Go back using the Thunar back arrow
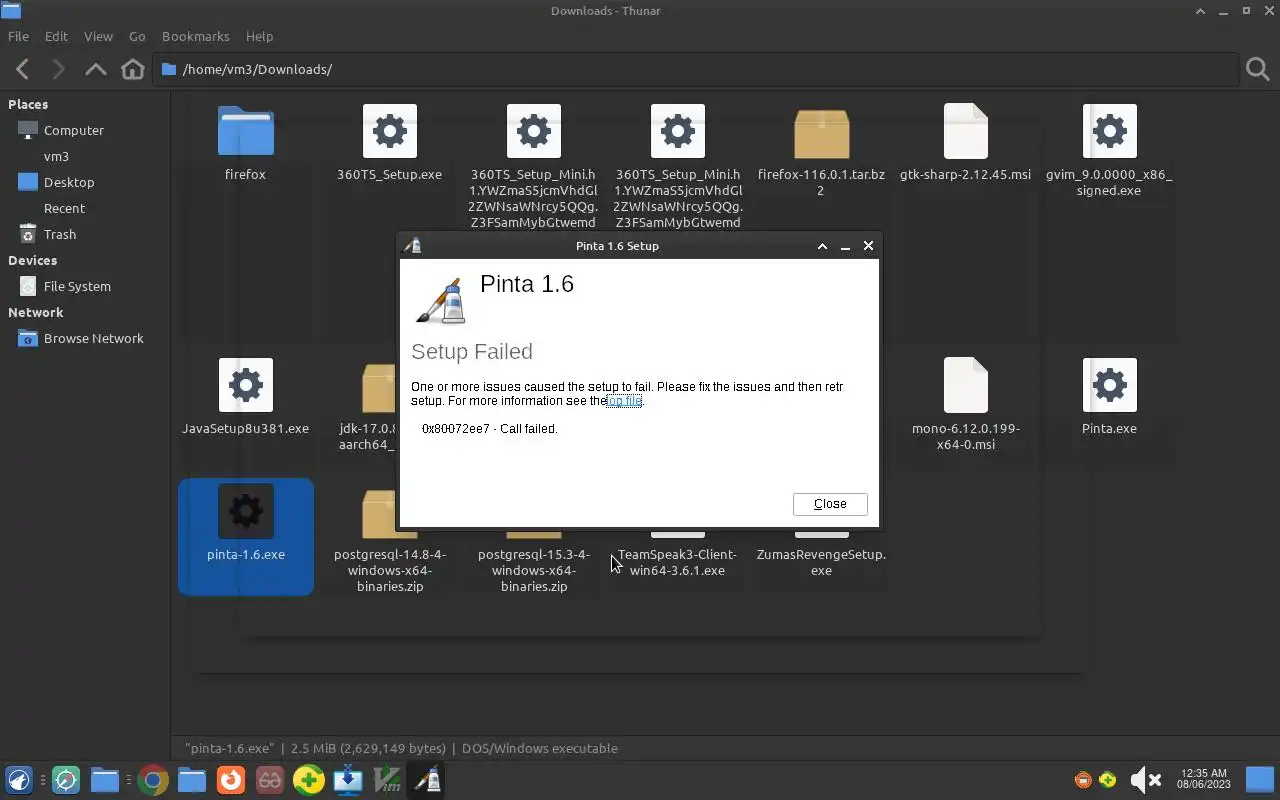Image resolution: width=1280 pixels, height=800 pixels. (22, 69)
